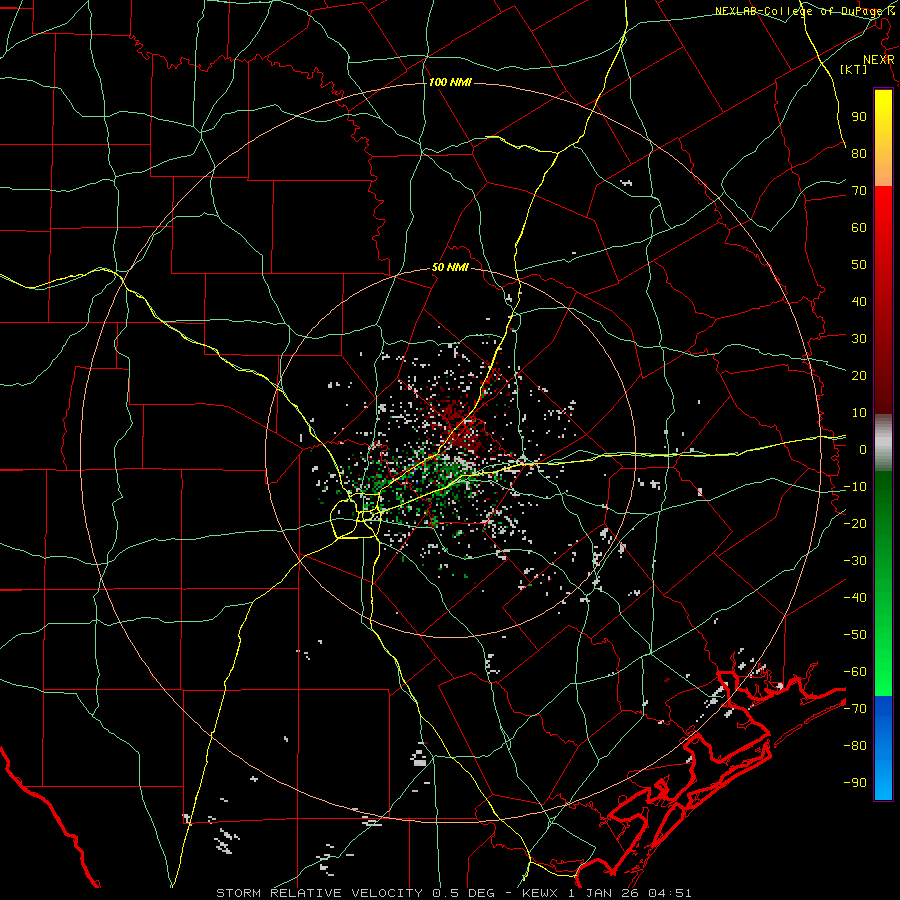The height and width of the screenshot is (900, 900).
Task: Click the -20 value on velocity scale
Action: pyautogui.click(x=855, y=524)
